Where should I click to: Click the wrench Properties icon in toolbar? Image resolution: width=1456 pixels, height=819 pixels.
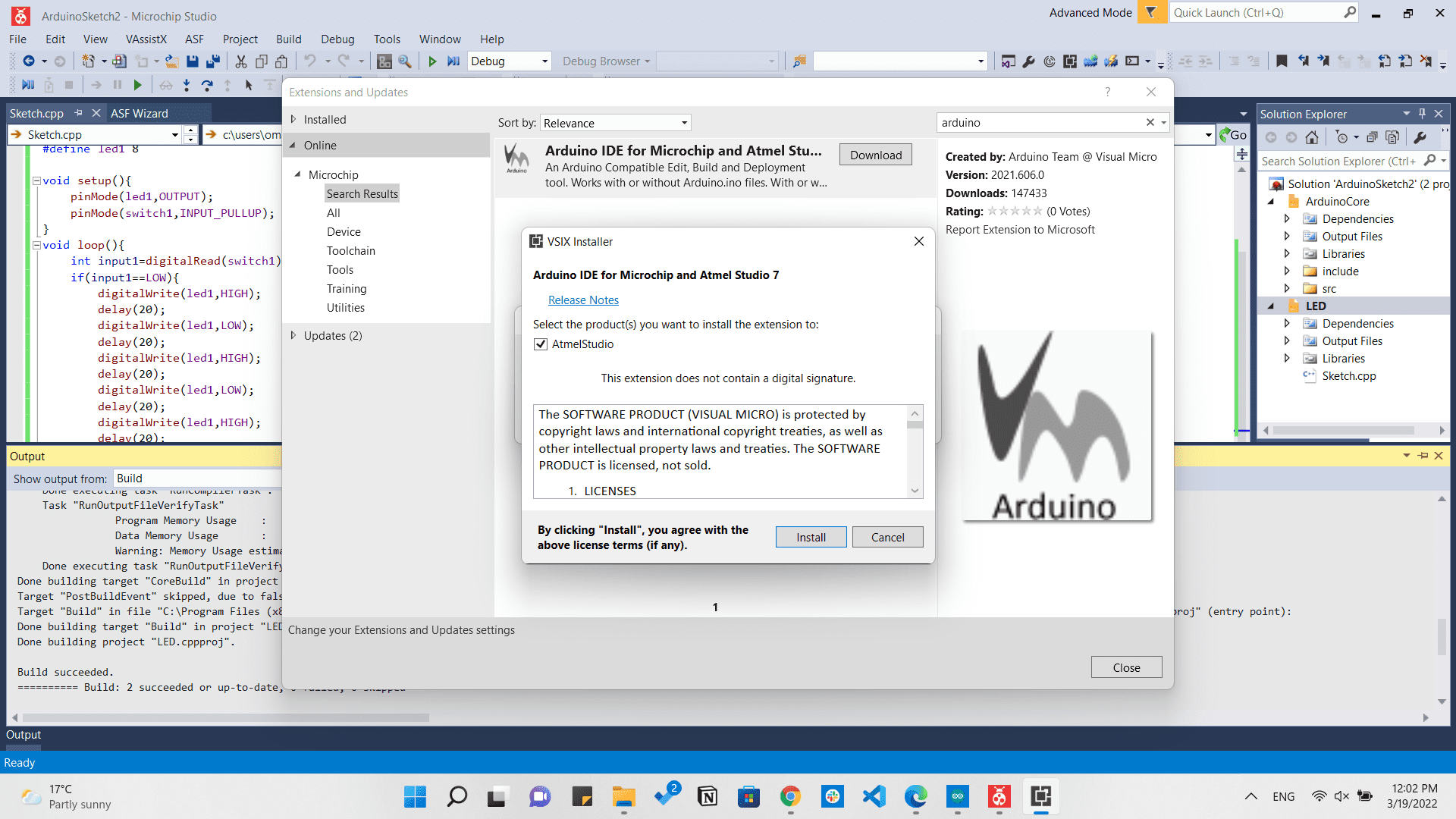[1028, 61]
